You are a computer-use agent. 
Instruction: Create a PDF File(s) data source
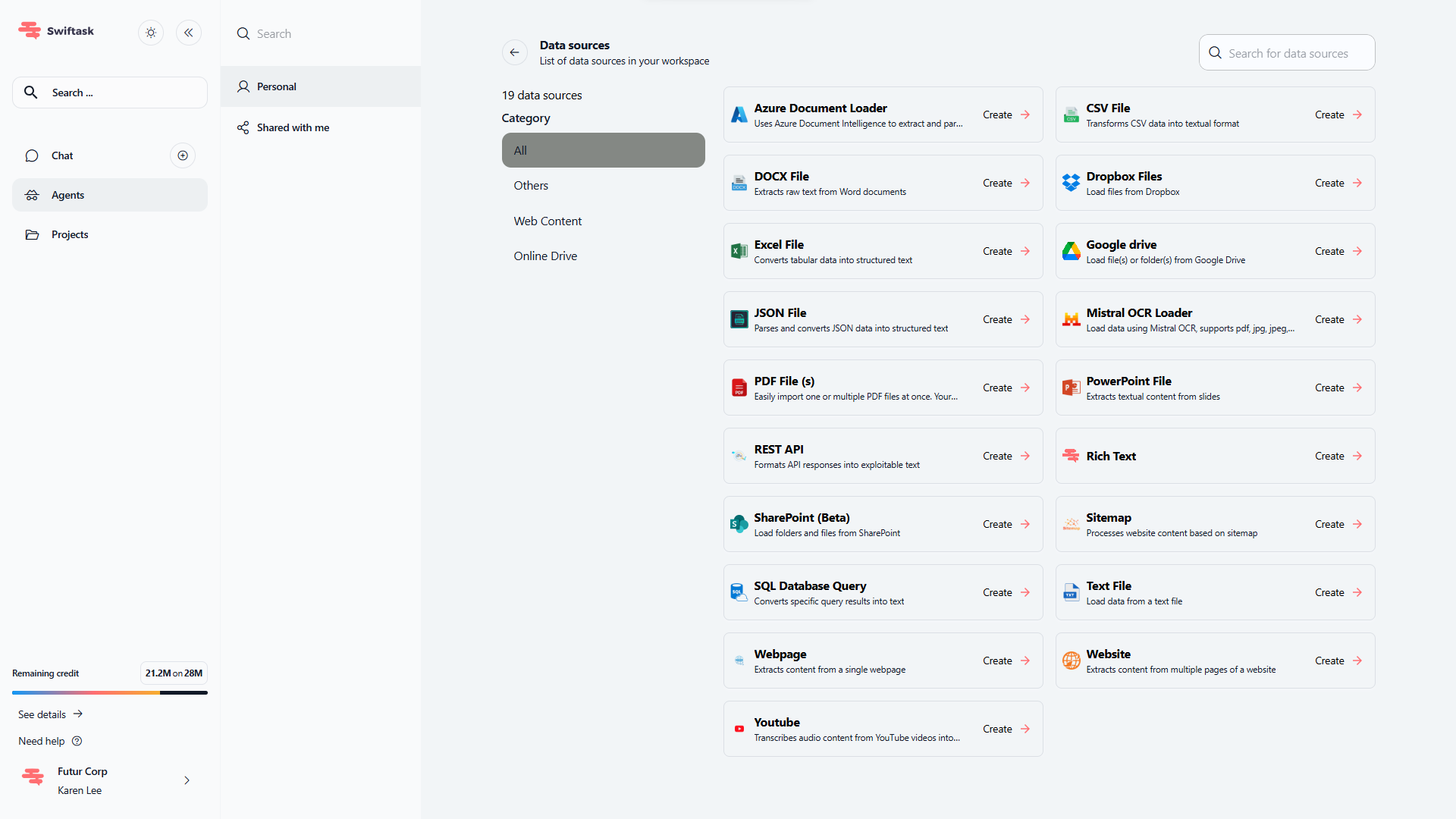click(1006, 388)
